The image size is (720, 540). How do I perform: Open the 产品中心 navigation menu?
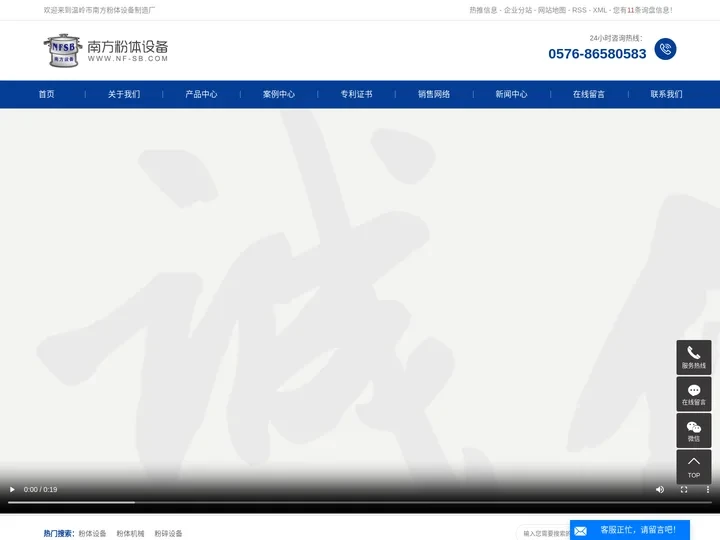[201, 94]
